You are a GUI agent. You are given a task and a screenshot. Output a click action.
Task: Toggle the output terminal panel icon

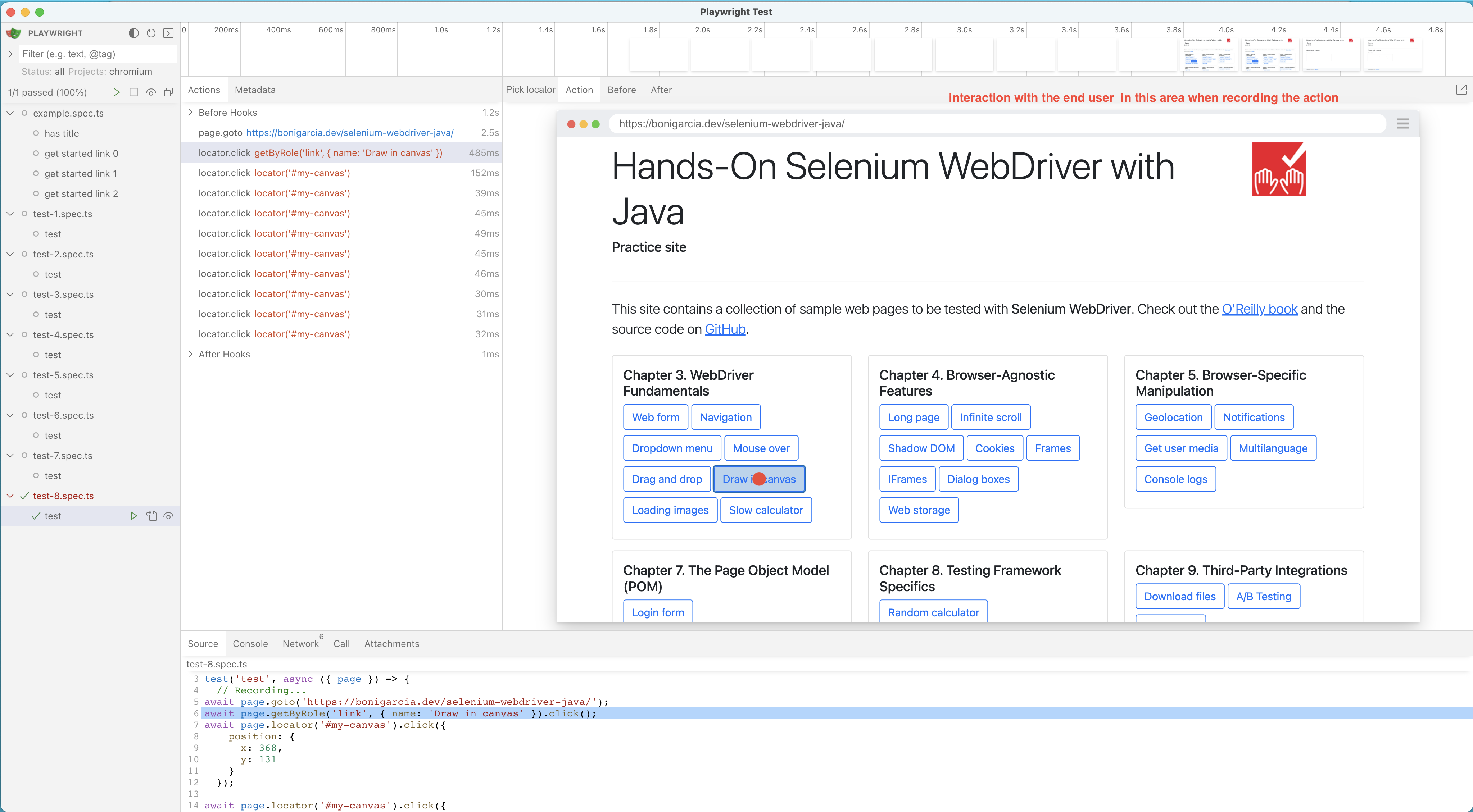[168, 33]
